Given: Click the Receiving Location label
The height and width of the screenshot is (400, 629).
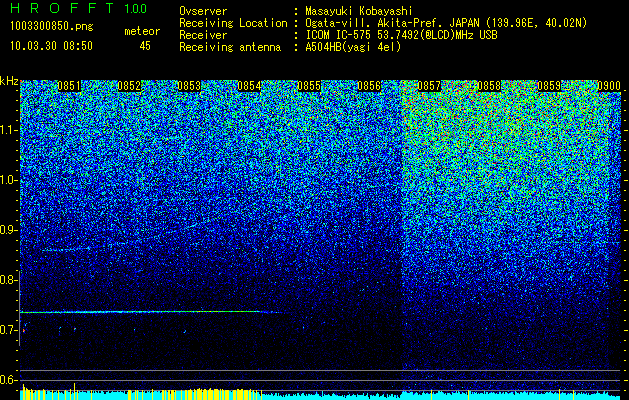Looking at the screenshot, I should 233,23.
